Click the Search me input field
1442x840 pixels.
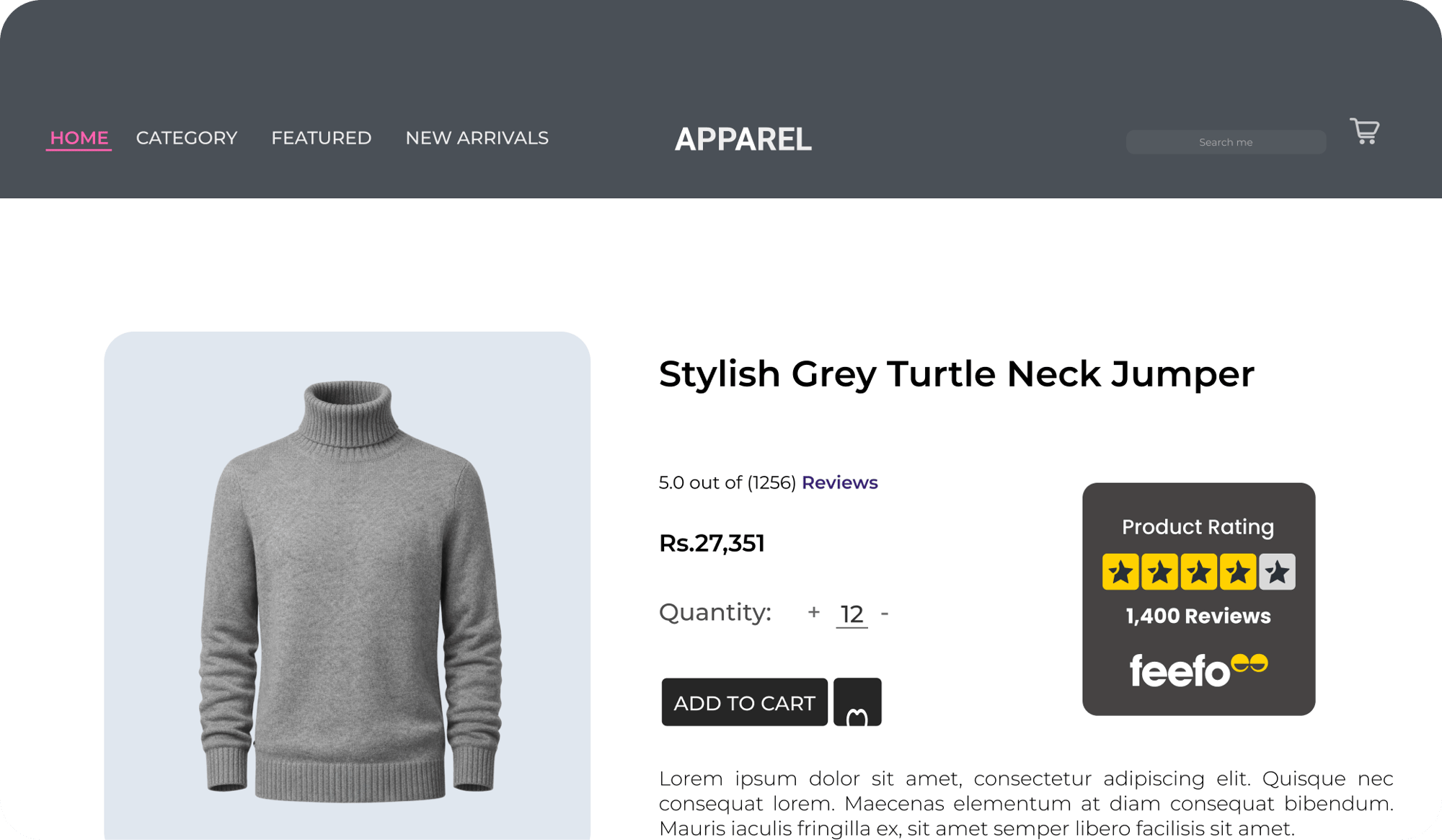tap(1225, 141)
